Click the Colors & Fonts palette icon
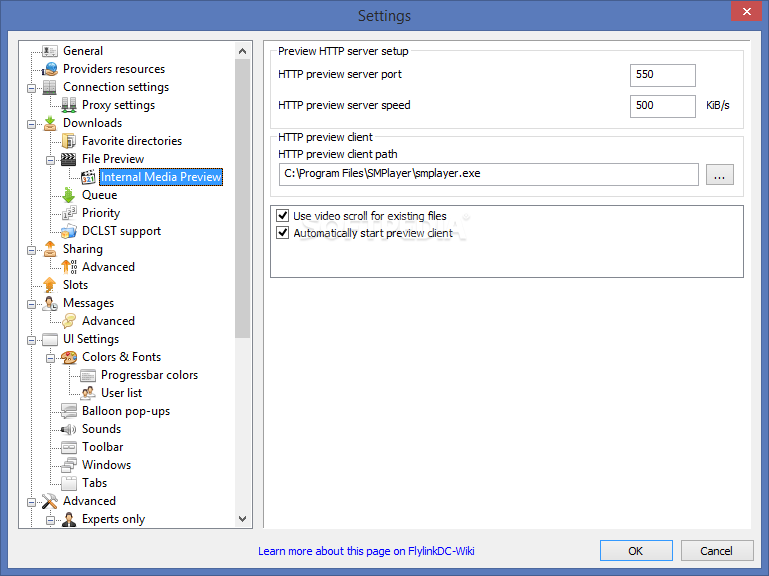The width and height of the screenshot is (769, 576). pyautogui.click(x=69, y=357)
